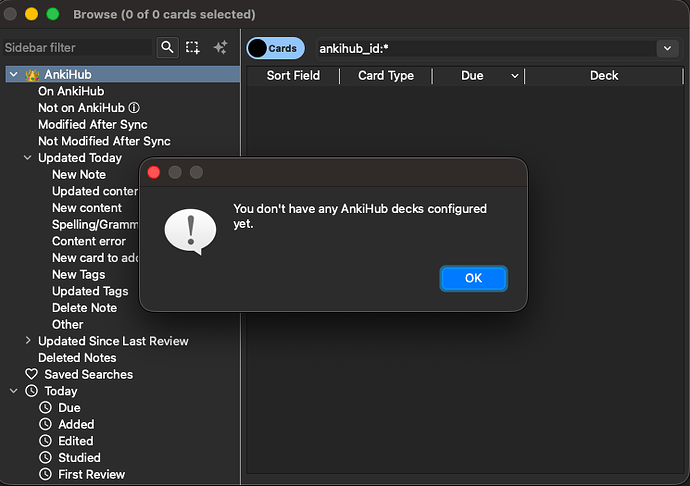Collapse the AnkiHub tree section
This screenshot has height=486, width=690.
pyautogui.click(x=14, y=74)
